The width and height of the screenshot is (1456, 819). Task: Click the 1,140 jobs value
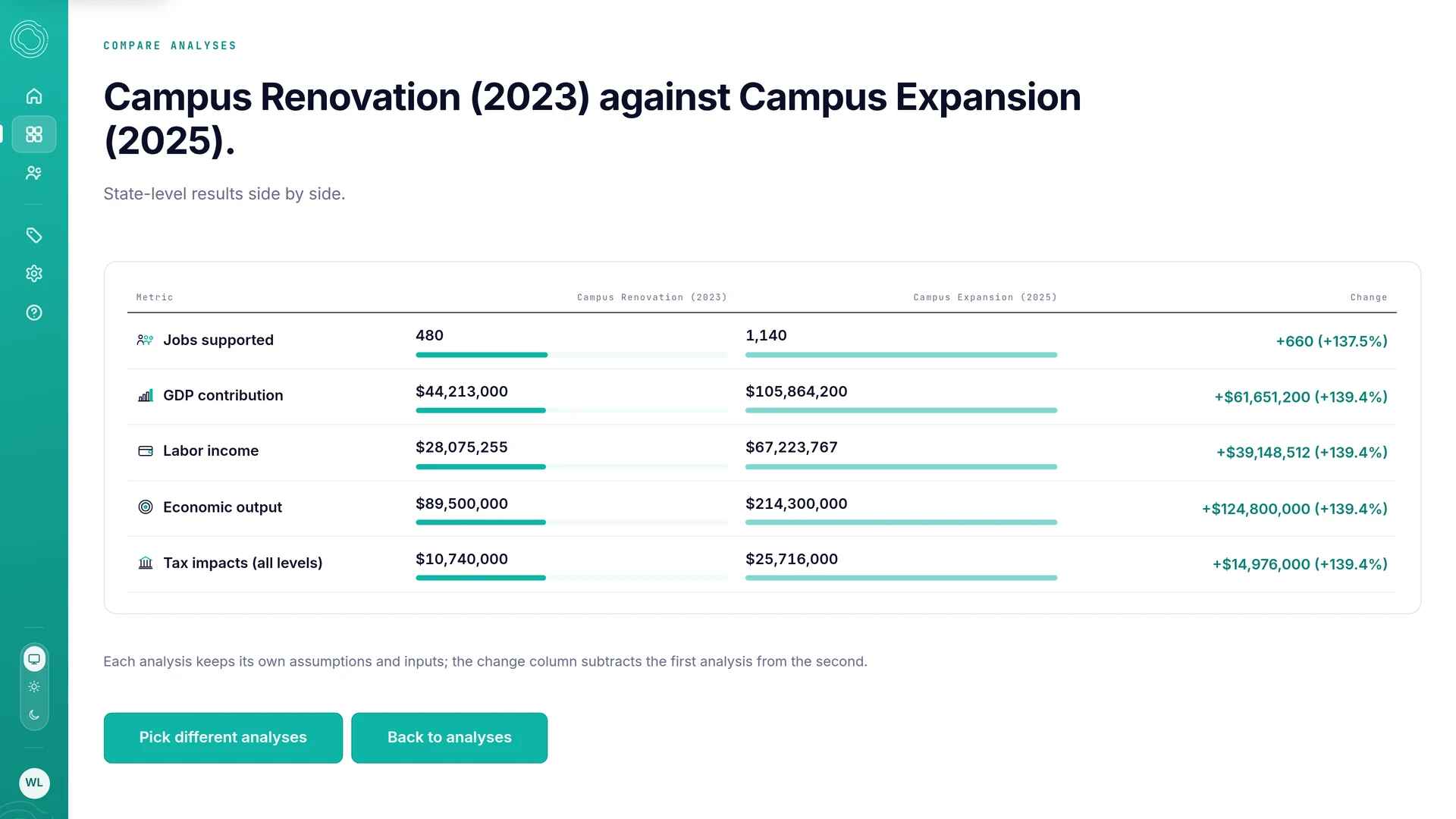pos(766,335)
